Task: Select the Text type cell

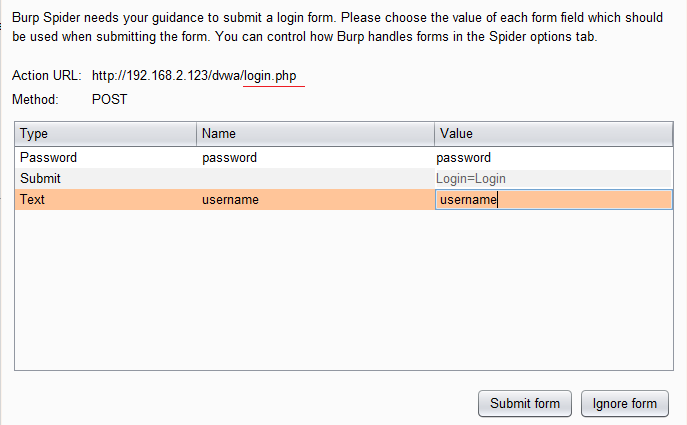Action: [x=105, y=199]
